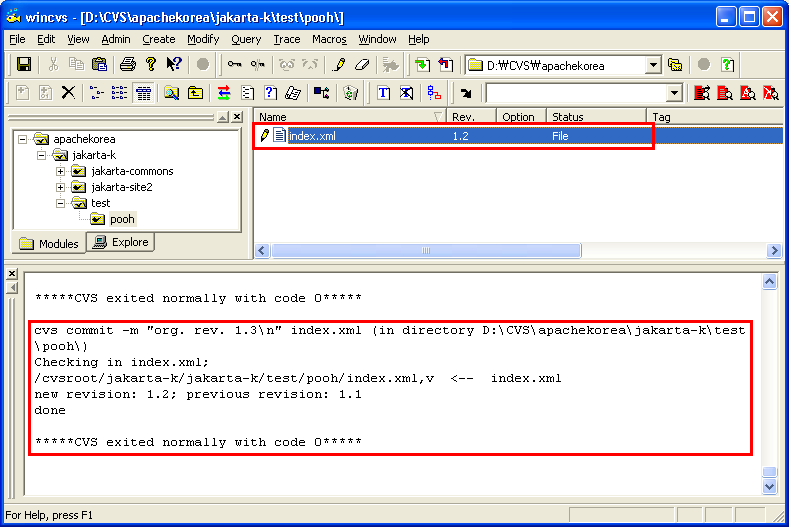The width and height of the screenshot is (789, 527).
Task: Collapse the apachekorea root node
Action: pos(23,139)
